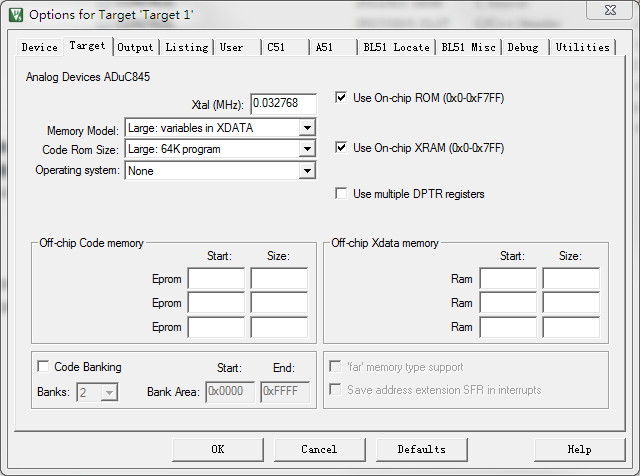Open the A51 tab
Screen dimensions: 640x476
pyautogui.click(x=333, y=47)
